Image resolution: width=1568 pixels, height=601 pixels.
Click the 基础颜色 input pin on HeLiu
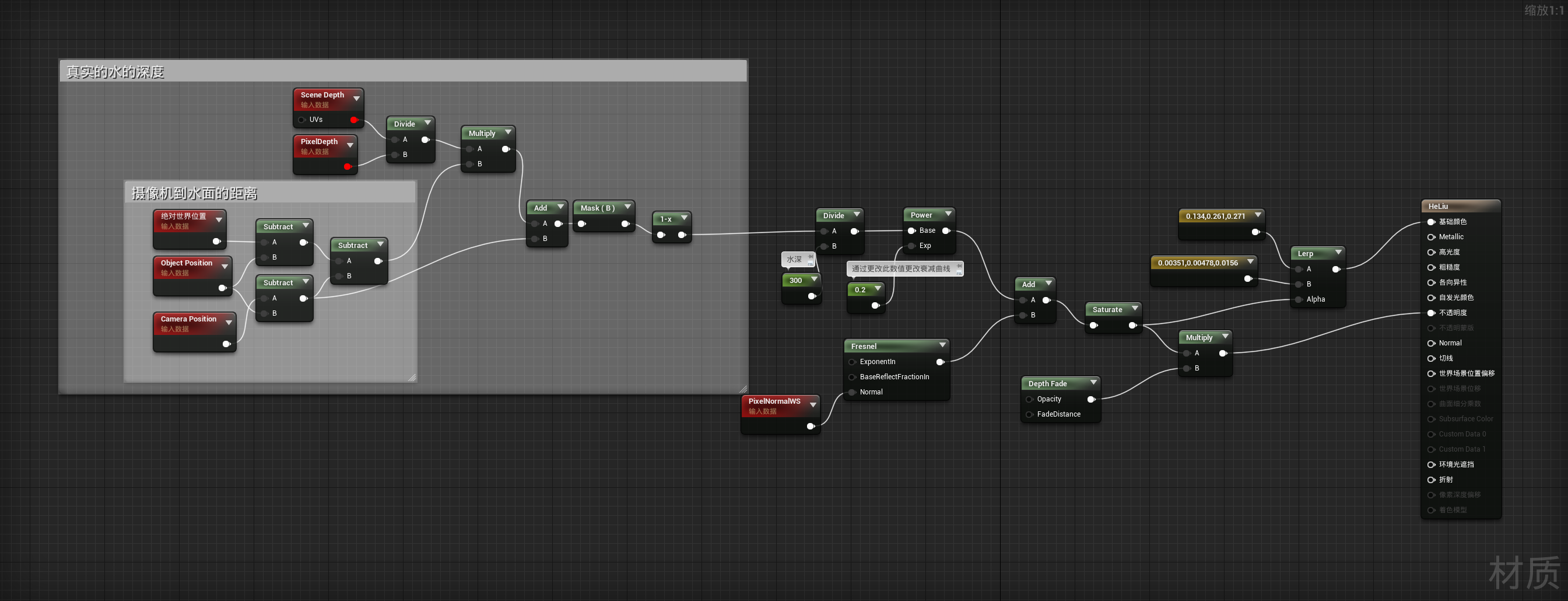coord(1431,222)
